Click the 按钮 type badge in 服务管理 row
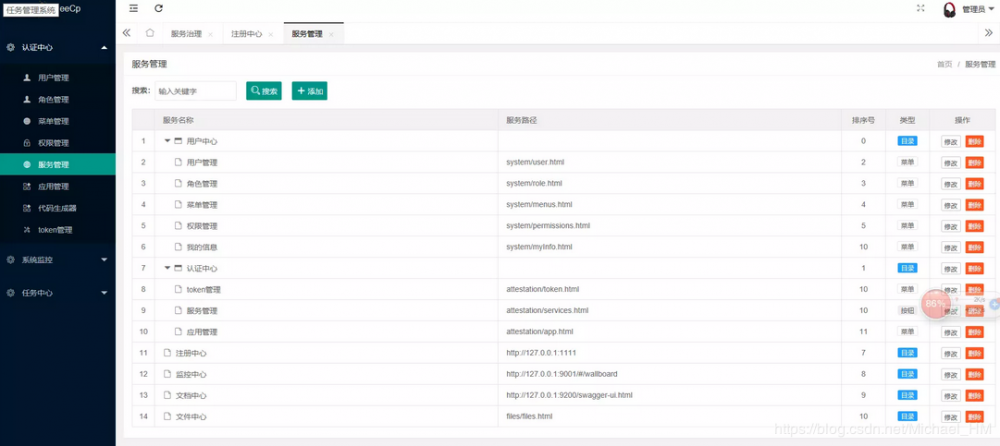This screenshot has height=446, width=1000. 907,310
